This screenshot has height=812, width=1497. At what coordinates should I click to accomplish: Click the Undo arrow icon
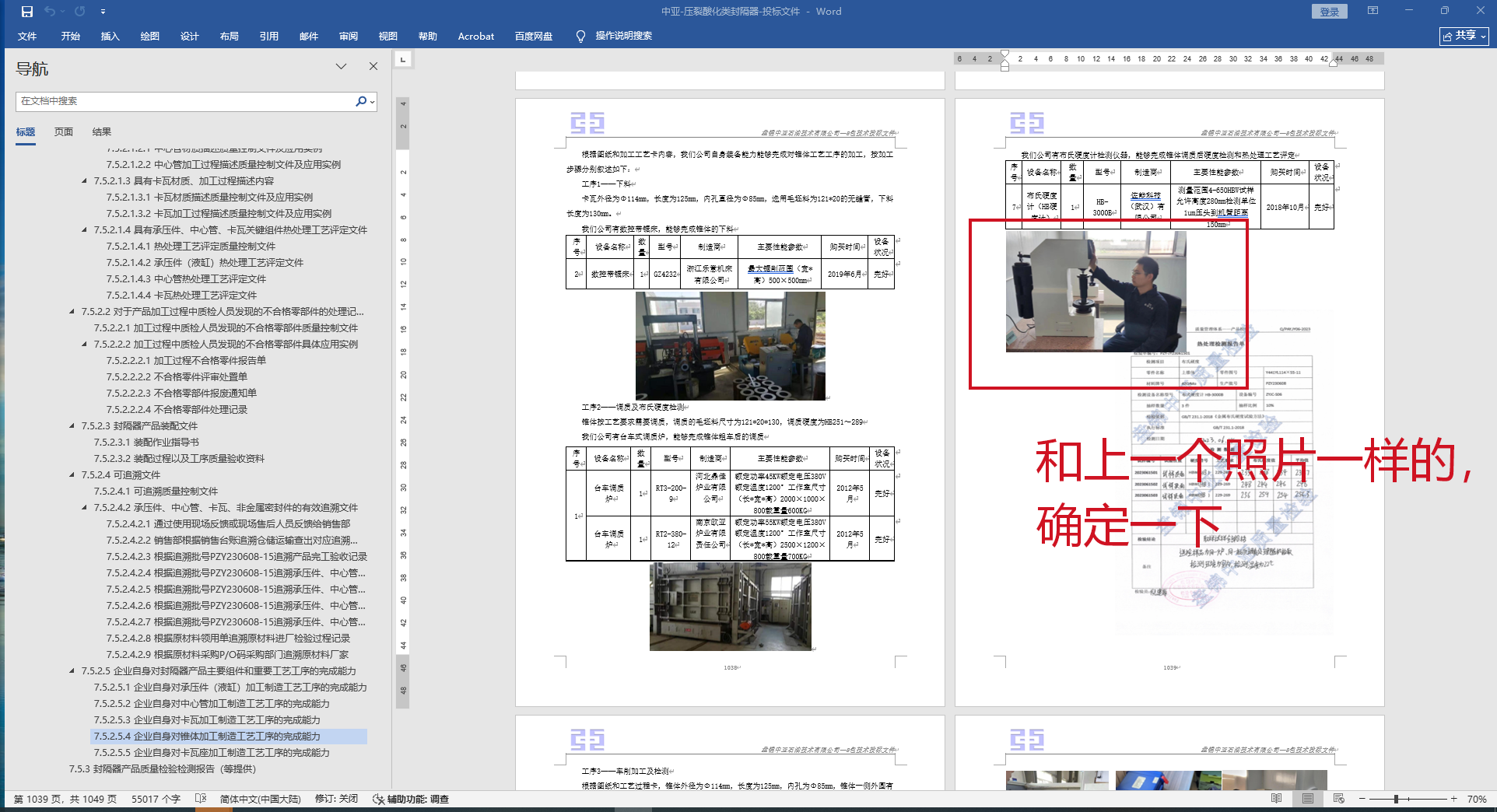pos(50,12)
